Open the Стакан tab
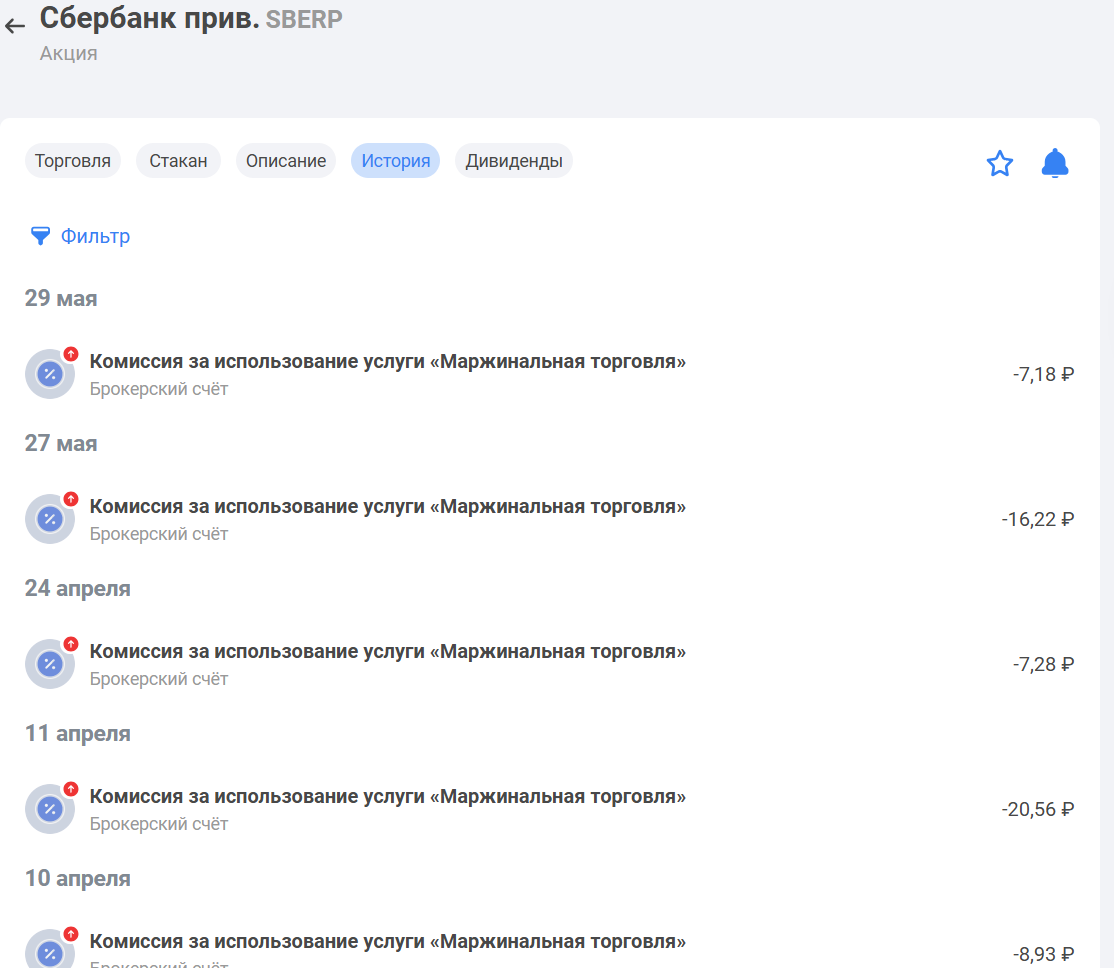1114x968 pixels. [x=178, y=161]
